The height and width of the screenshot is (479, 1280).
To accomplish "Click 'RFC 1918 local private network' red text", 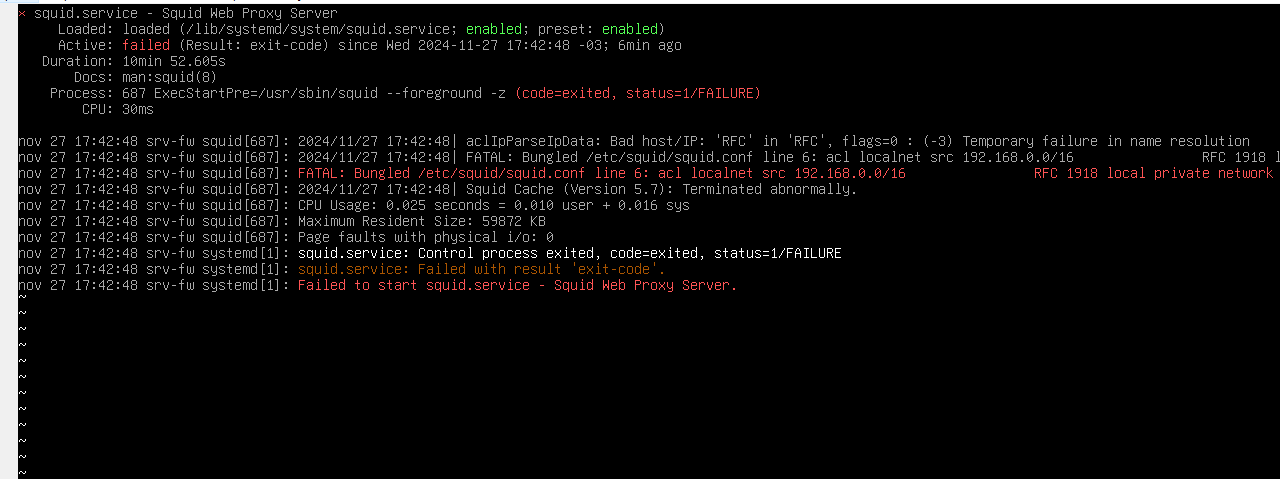I will tap(1153, 173).
